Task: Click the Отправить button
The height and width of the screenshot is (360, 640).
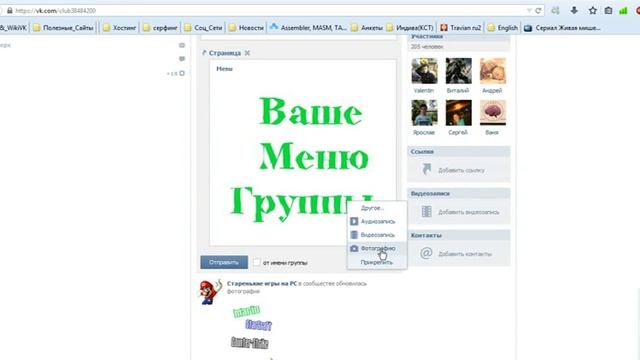Action: click(x=224, y=262)
